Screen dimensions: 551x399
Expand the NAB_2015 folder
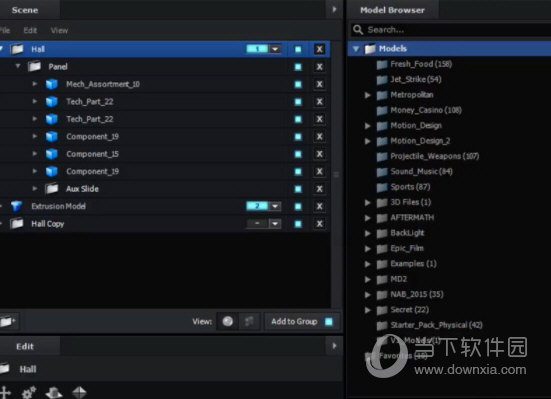click(x=368, y=295)
